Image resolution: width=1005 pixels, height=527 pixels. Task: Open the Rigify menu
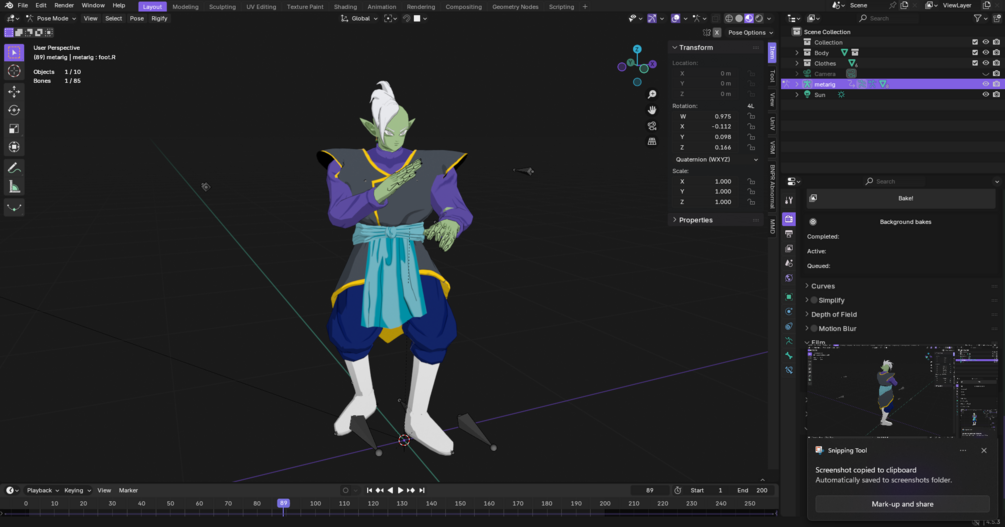(x=159, y=19)
